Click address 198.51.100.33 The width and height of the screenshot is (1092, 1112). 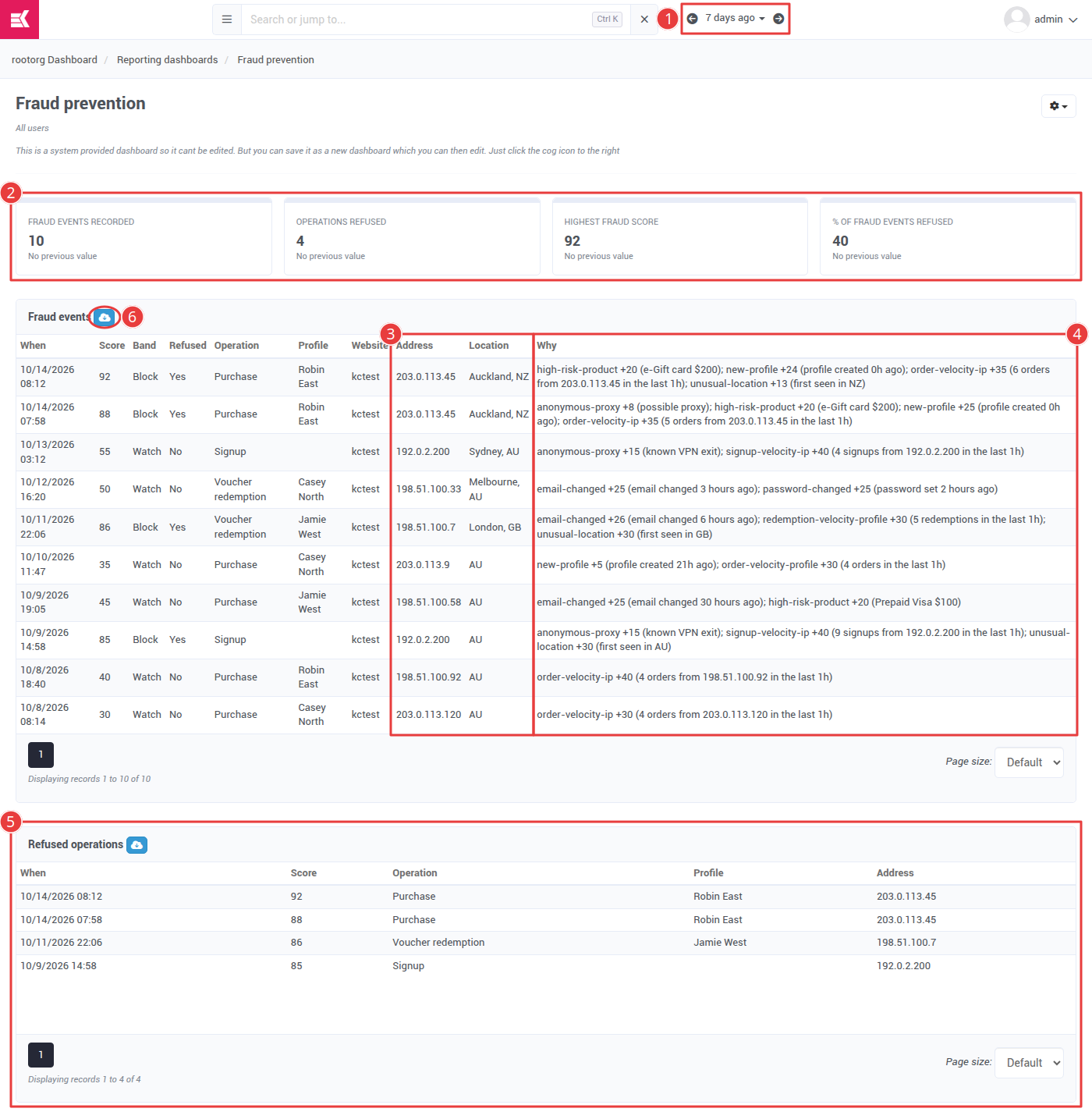pos(428,489)
